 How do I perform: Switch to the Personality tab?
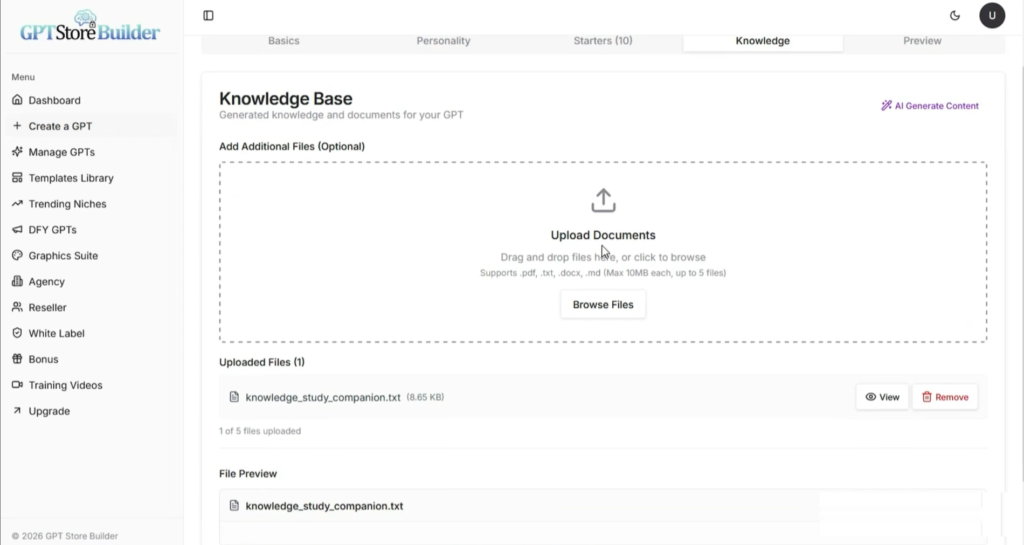coord(443,41)
